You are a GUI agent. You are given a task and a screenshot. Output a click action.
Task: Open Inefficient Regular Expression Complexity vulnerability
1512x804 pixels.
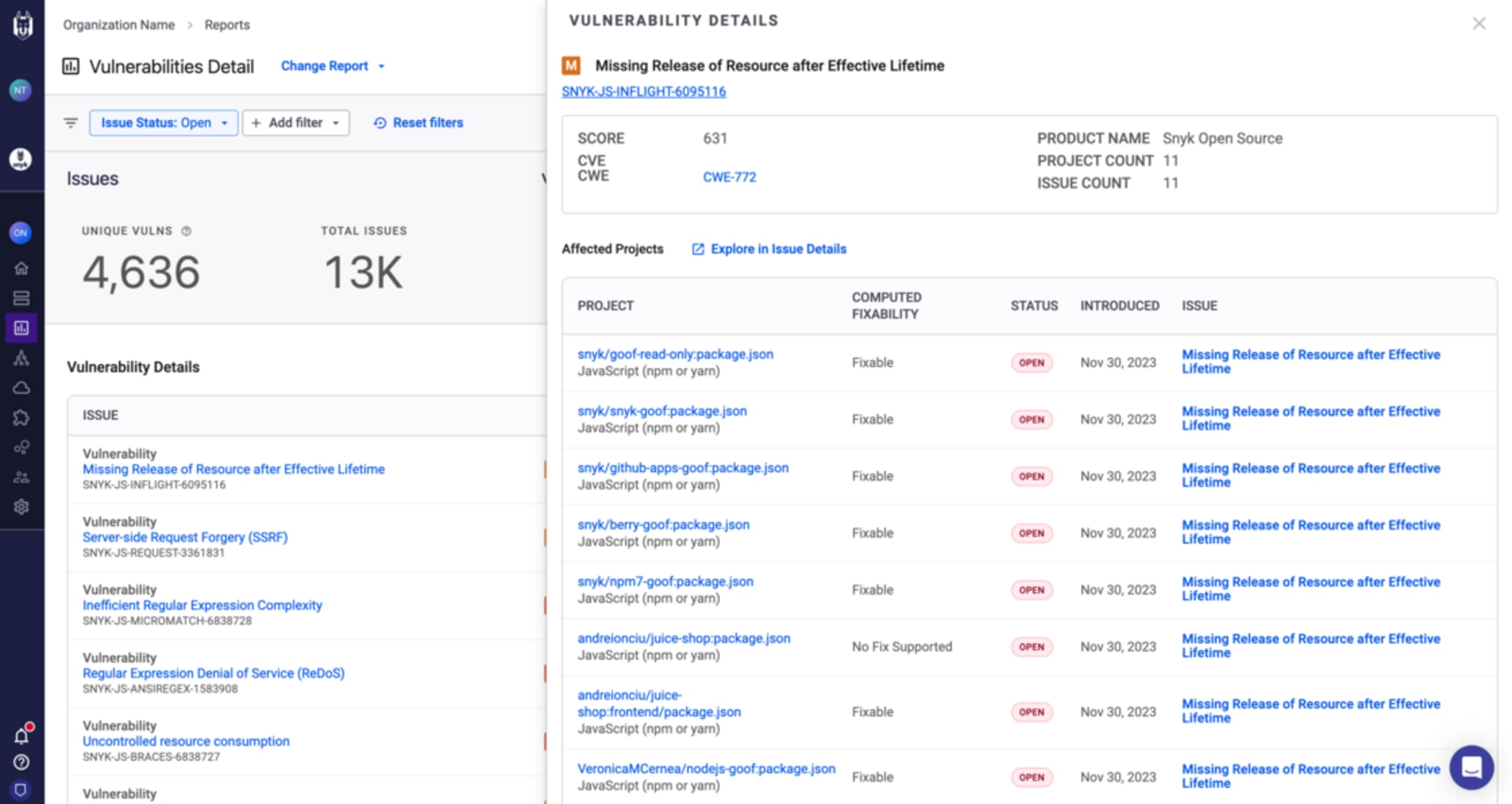(203, 605)
